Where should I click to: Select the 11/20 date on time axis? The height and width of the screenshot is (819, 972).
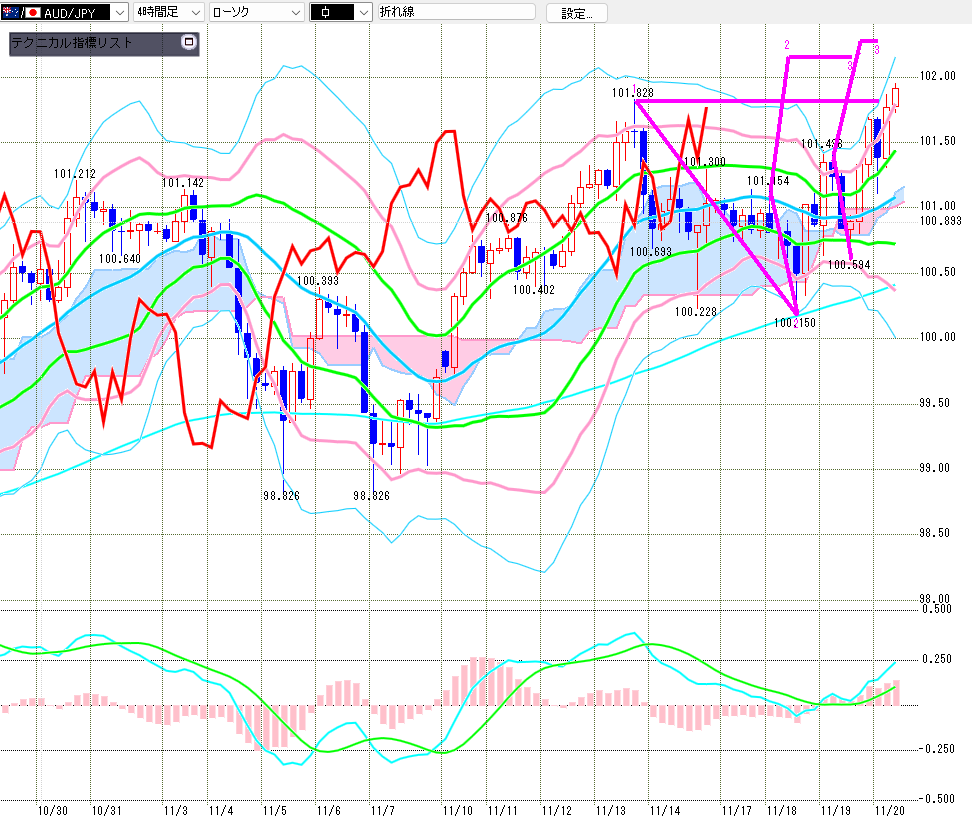click(891, 808)
